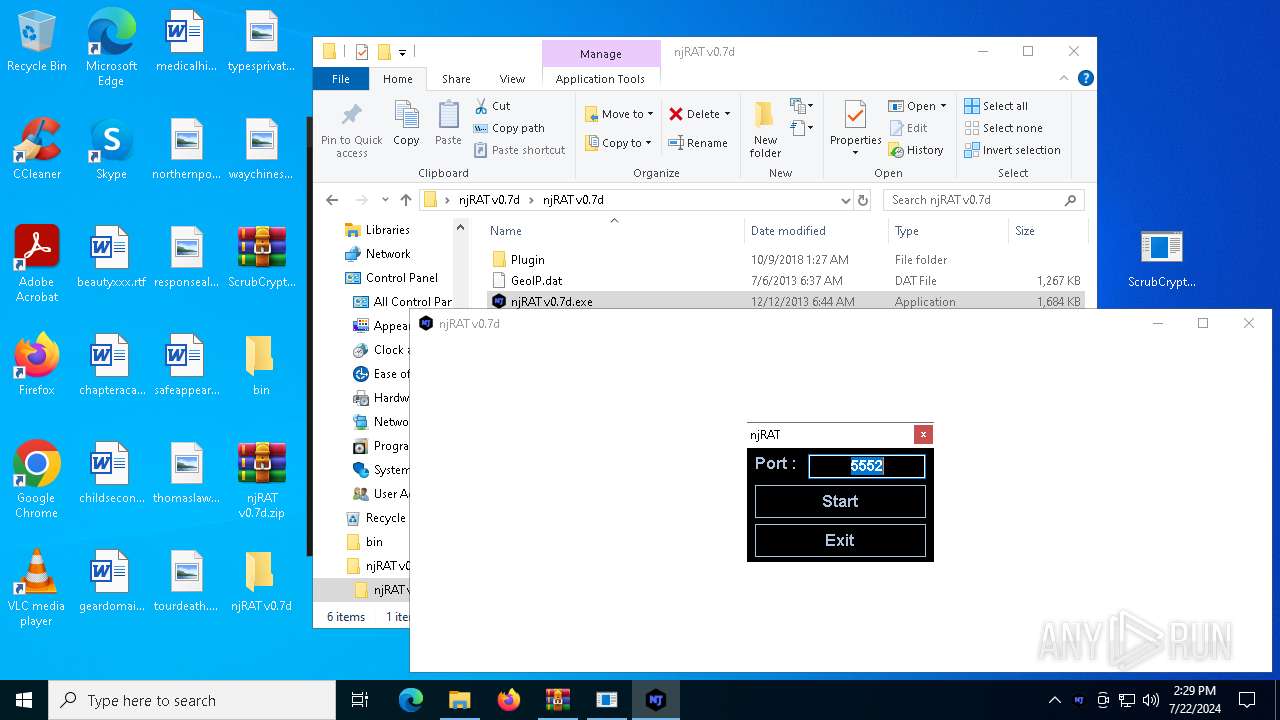Click the Refresh button beside address bar

[x=863, y=200]
